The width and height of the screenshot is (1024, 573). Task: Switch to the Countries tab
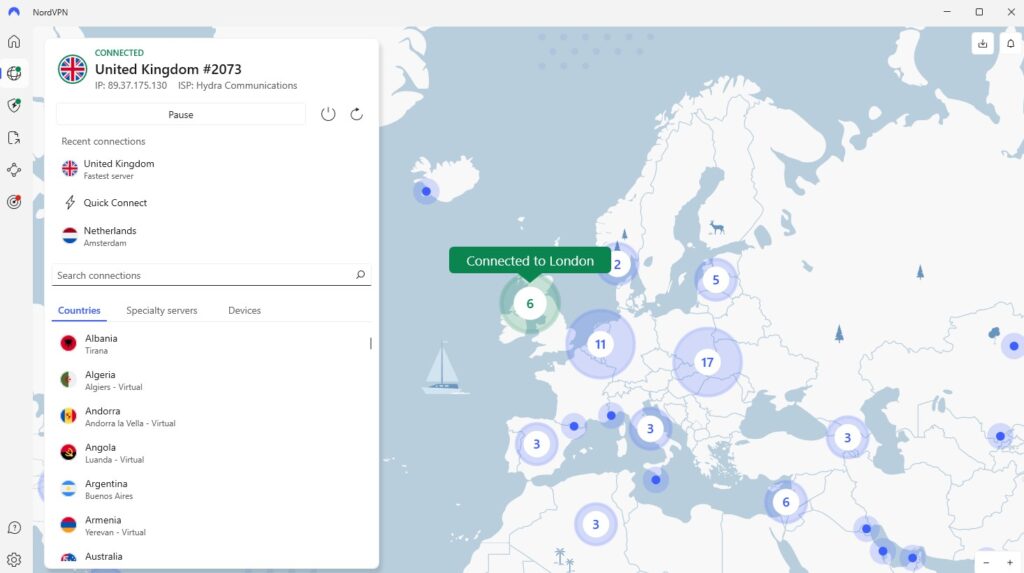tap(79, 310)
